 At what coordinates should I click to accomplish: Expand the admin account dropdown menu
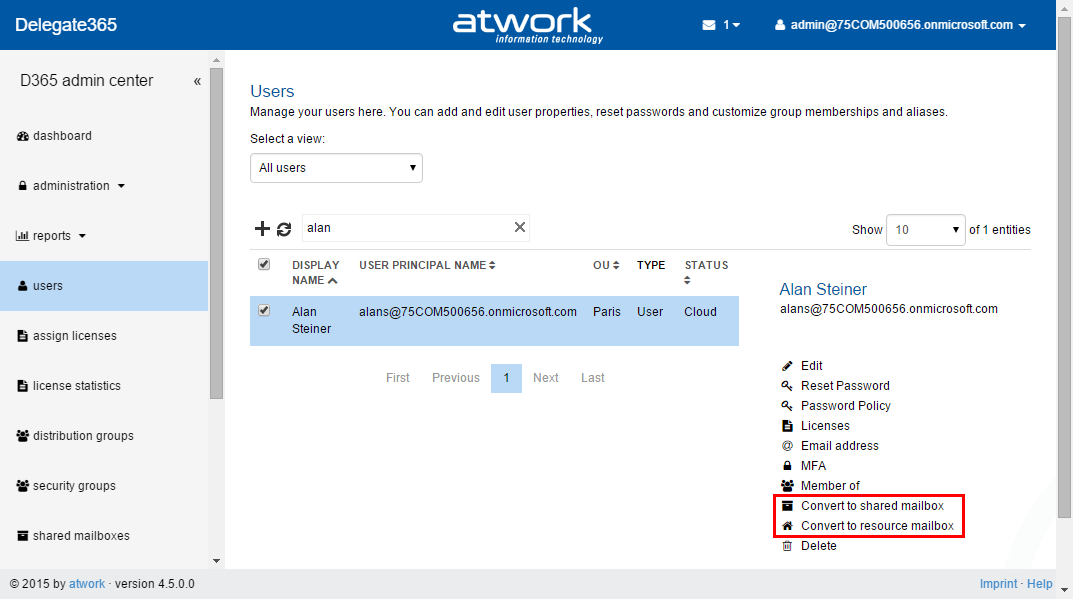click(x=900, y=25)
